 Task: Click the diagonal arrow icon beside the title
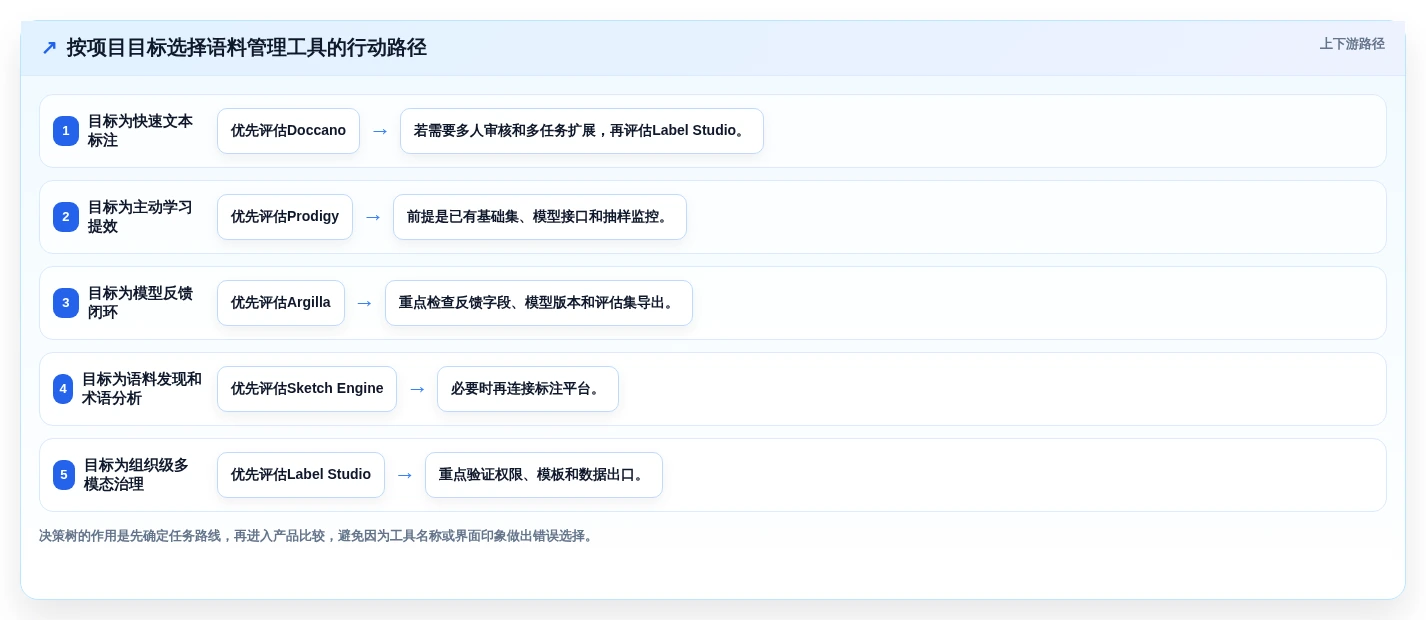[x=49, y=48]
